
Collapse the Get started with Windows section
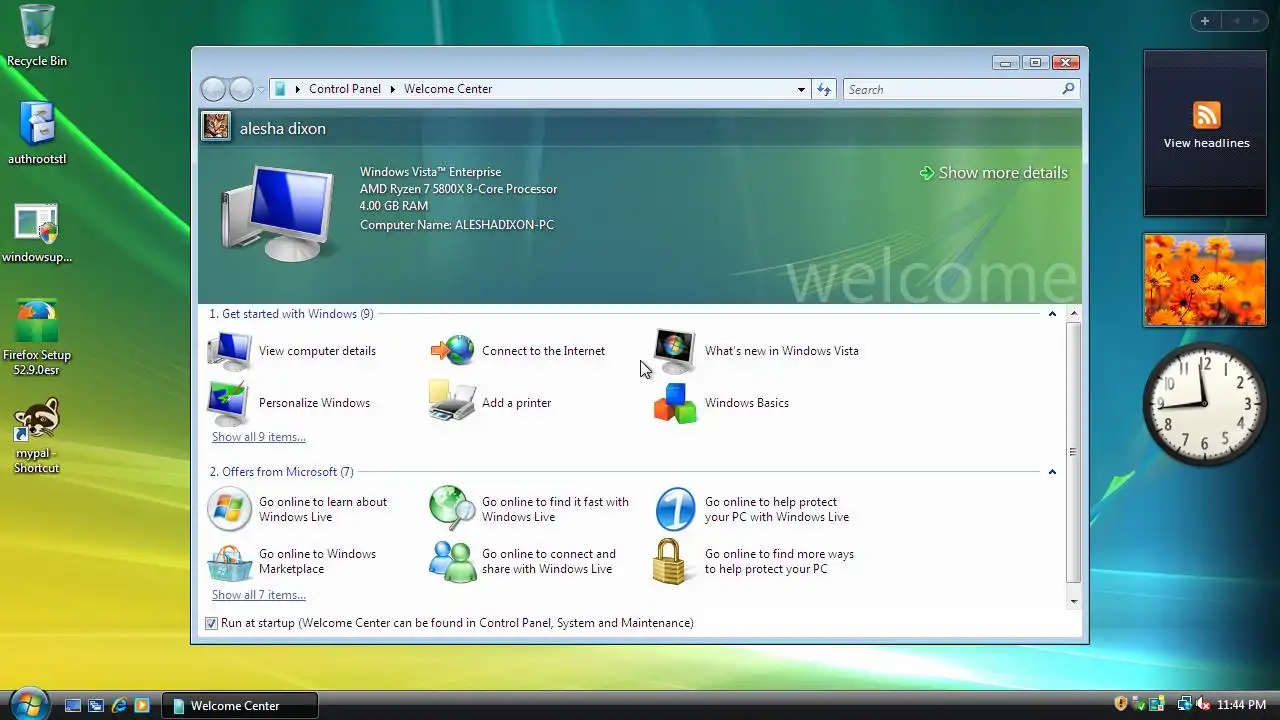(1052, 314)
